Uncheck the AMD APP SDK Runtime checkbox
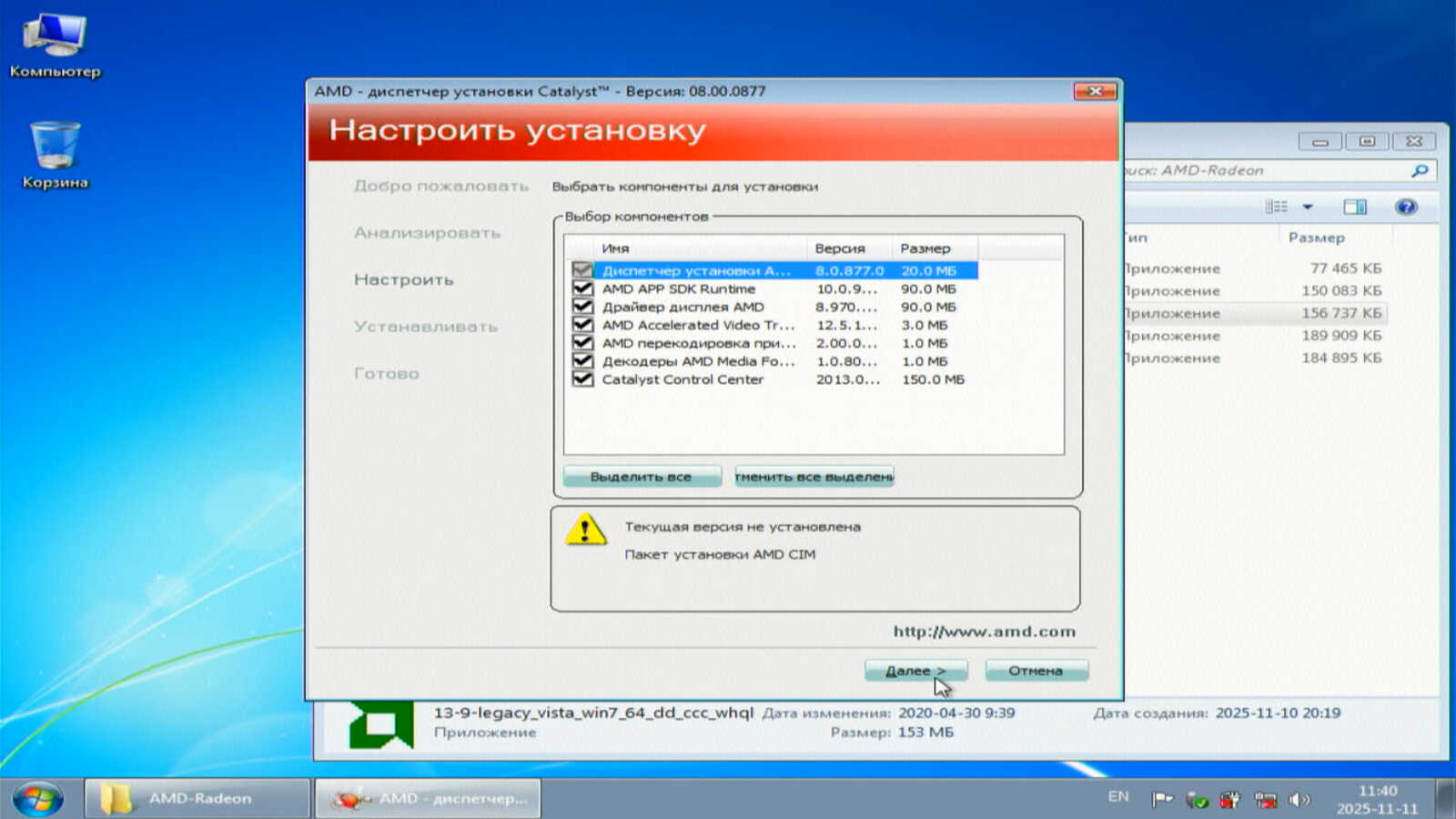1456x819 pixels. pyautogui.click(x=582, y=288)
